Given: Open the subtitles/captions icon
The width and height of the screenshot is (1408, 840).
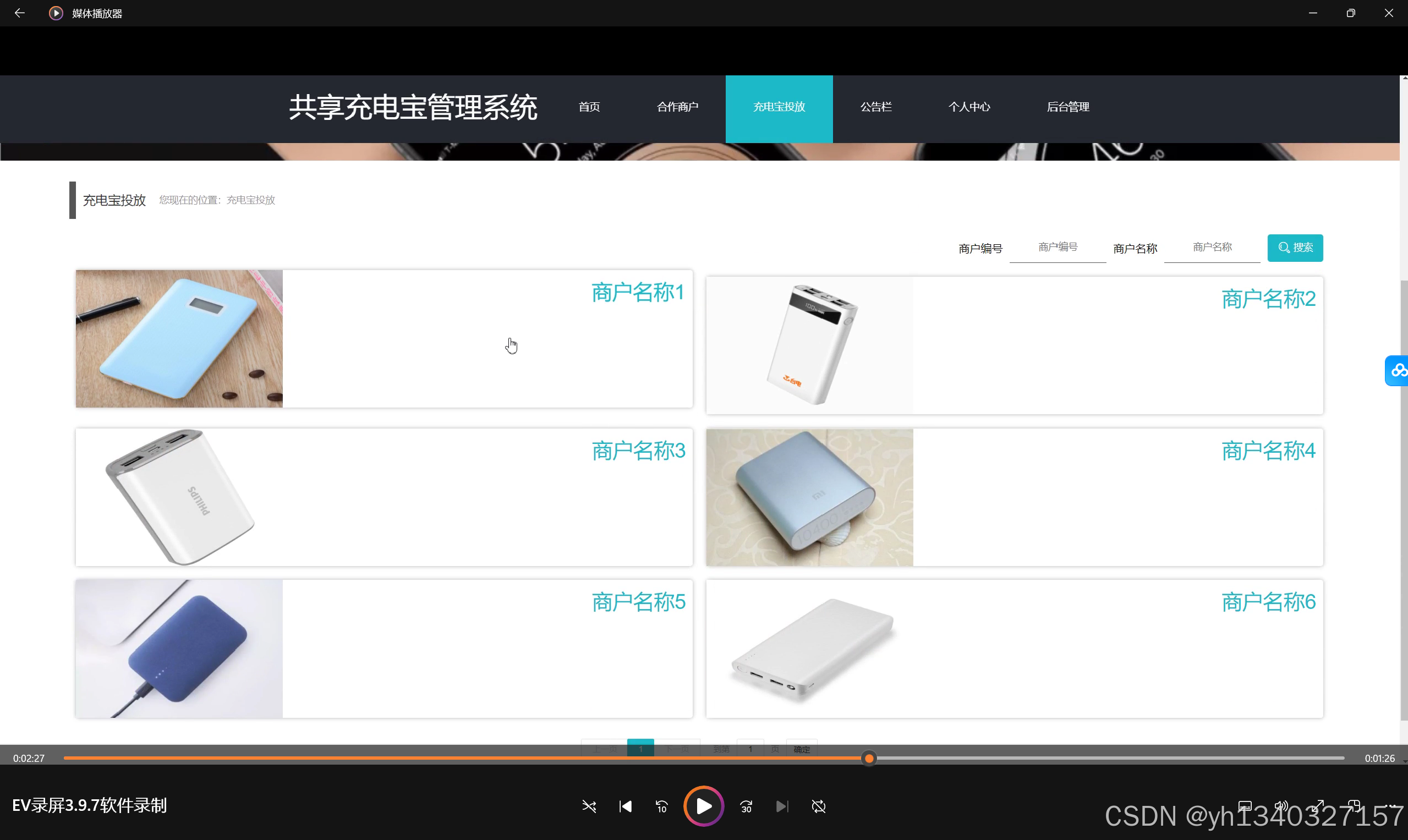Looking at the screenshot, I should click(x=1245, y=805).
